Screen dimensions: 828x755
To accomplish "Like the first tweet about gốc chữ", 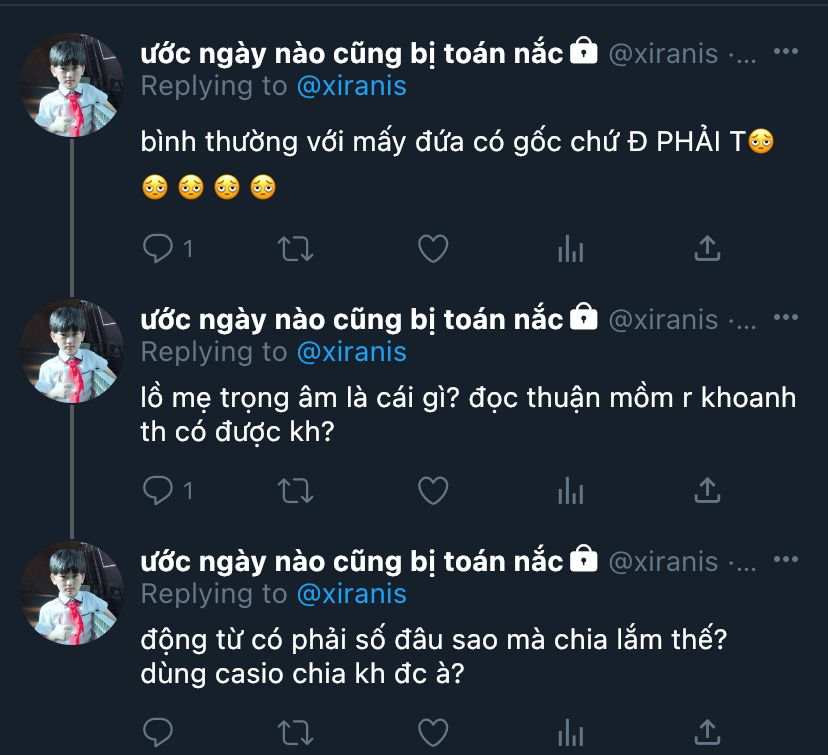I will [x=432, y=248].
